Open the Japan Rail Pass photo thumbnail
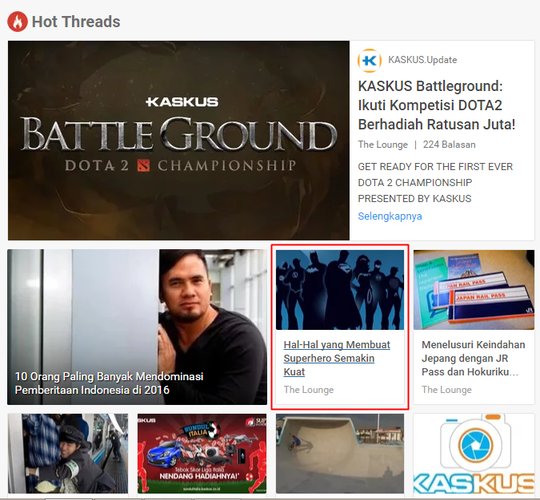 [x=474, y=290]
